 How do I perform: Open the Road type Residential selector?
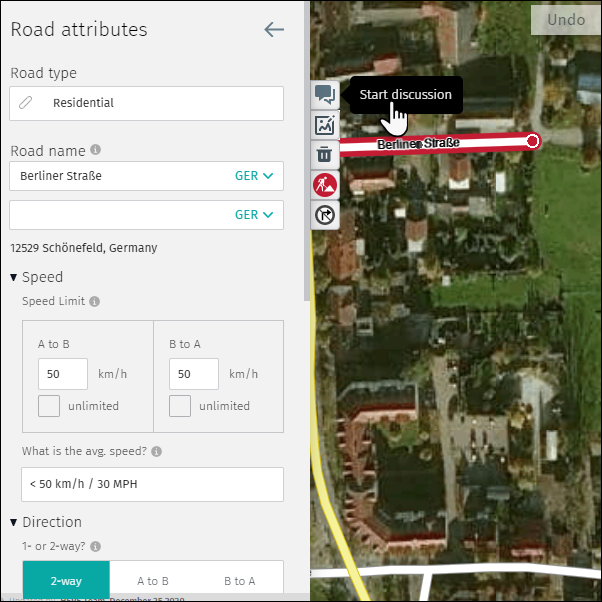tap(146, 103)
